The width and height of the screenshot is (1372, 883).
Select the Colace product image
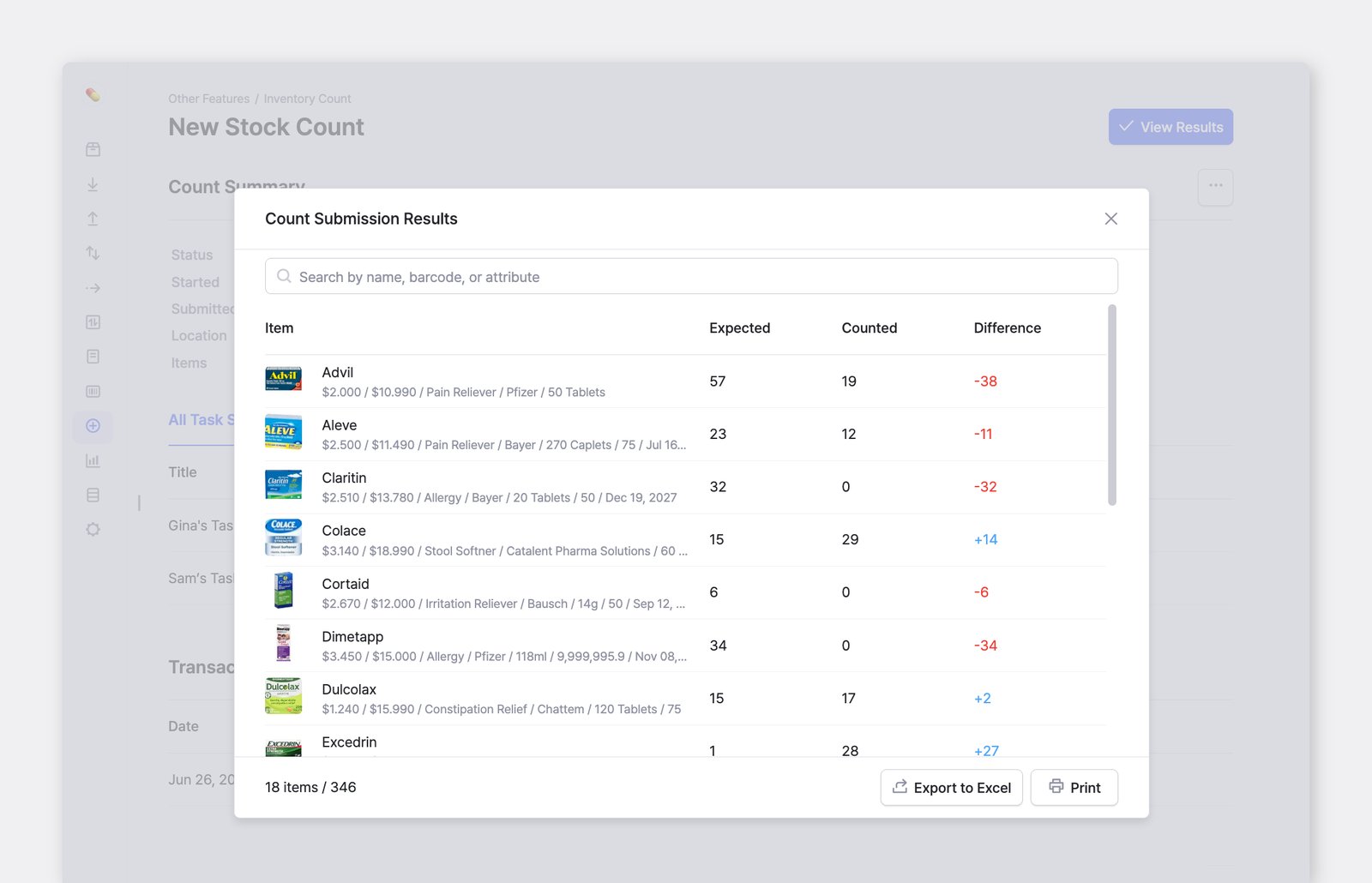283,539
